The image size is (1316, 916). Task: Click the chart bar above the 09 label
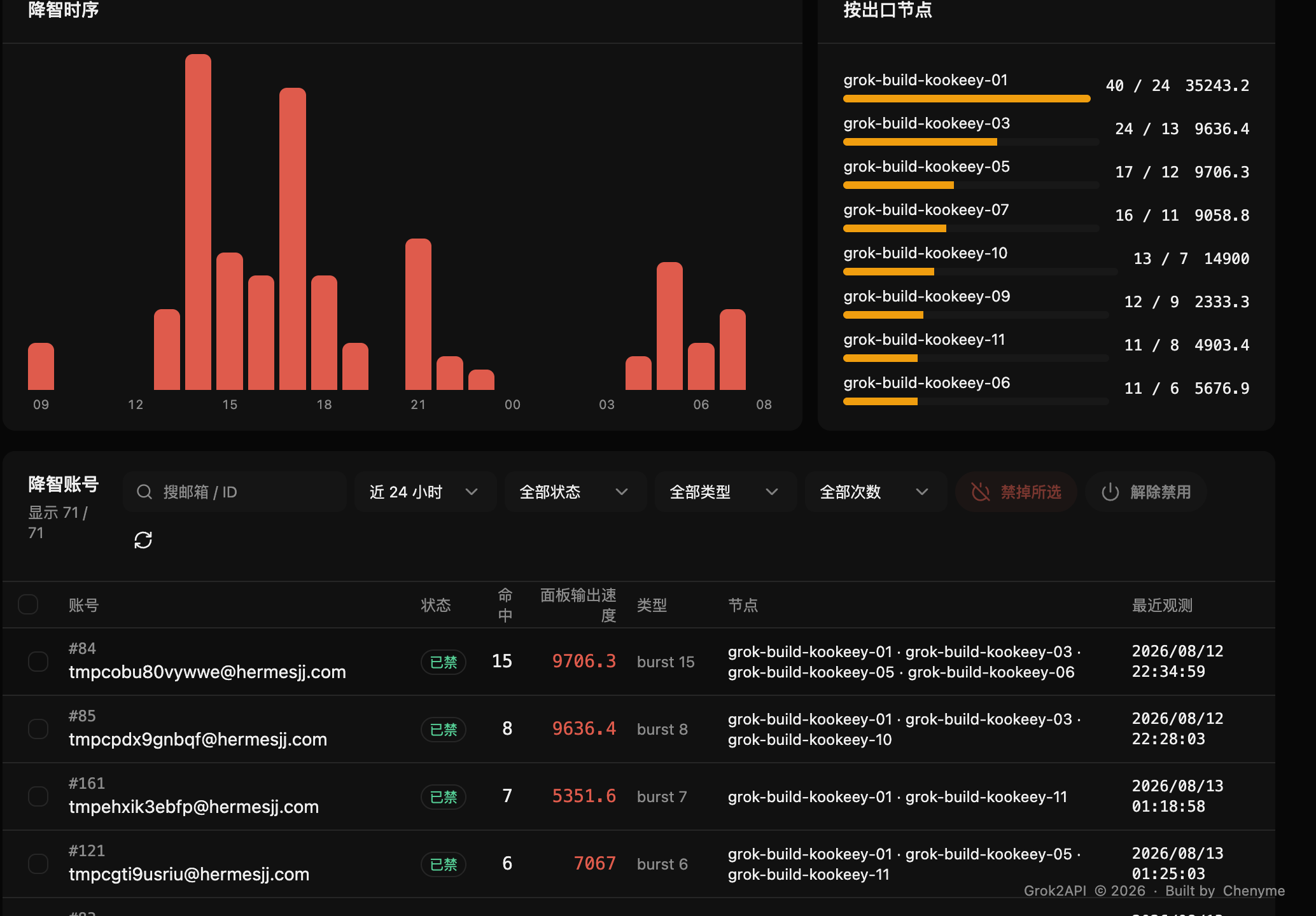click(41, 366)
